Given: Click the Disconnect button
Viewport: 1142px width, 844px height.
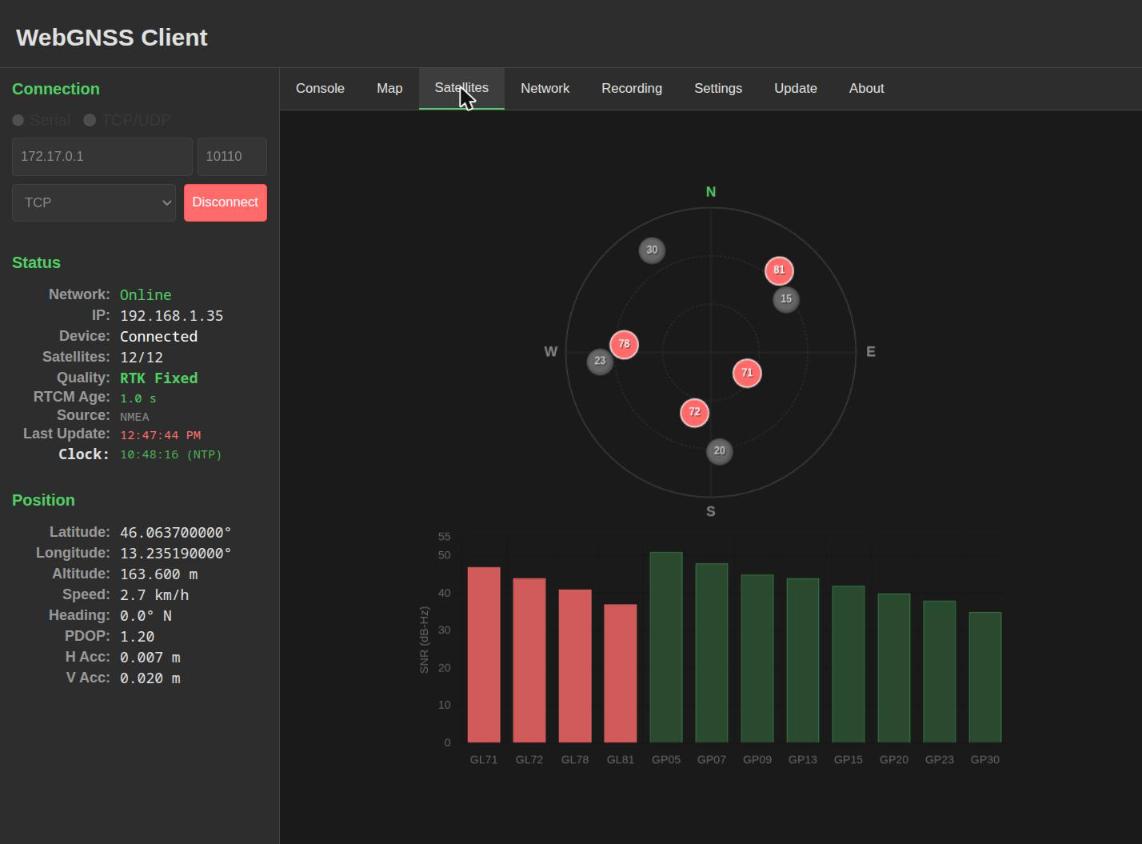Looking at the screenshot, I should click(x=225, y=202).
